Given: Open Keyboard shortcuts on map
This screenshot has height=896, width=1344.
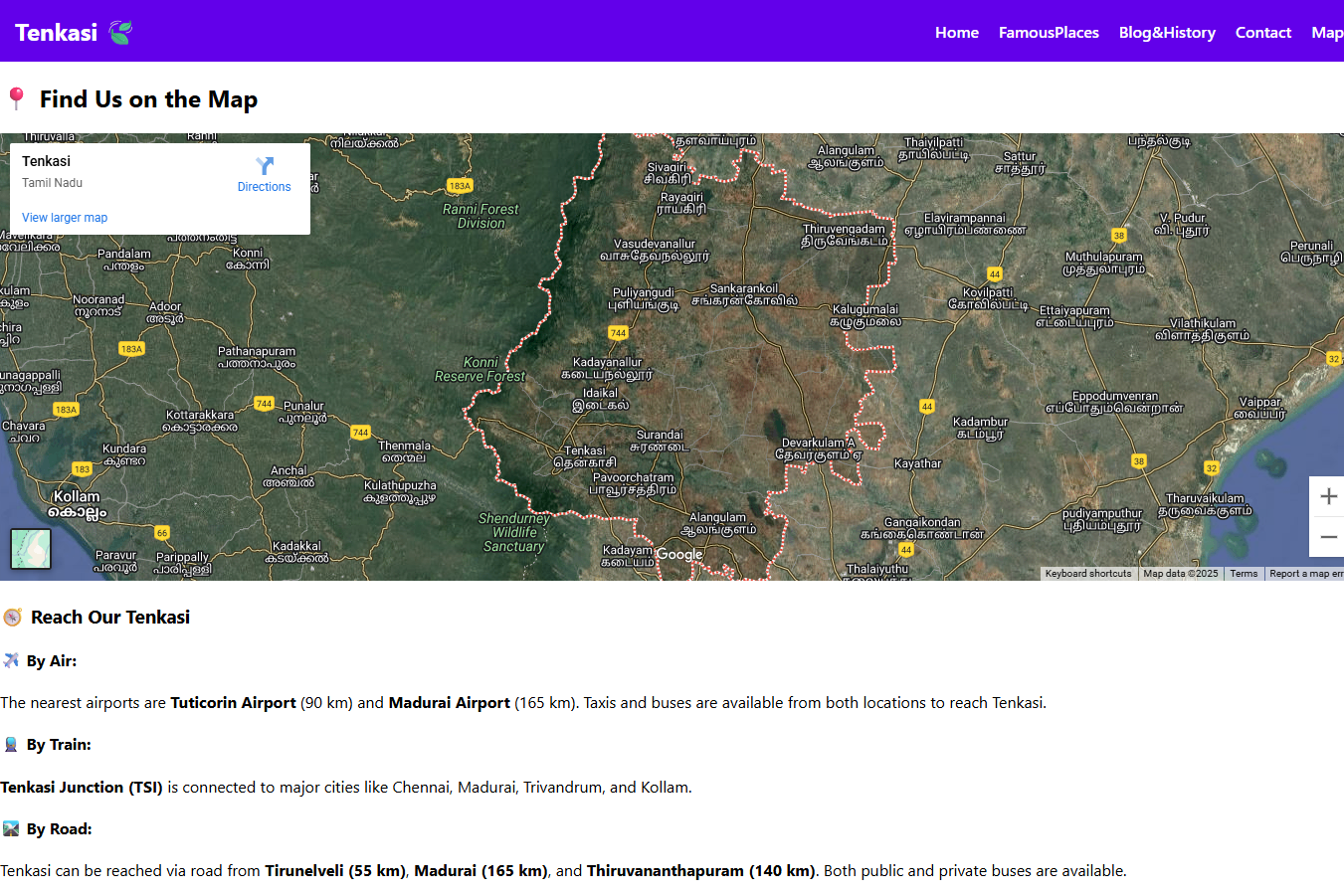Looking at the screenshot, I should coord(1088,574).
